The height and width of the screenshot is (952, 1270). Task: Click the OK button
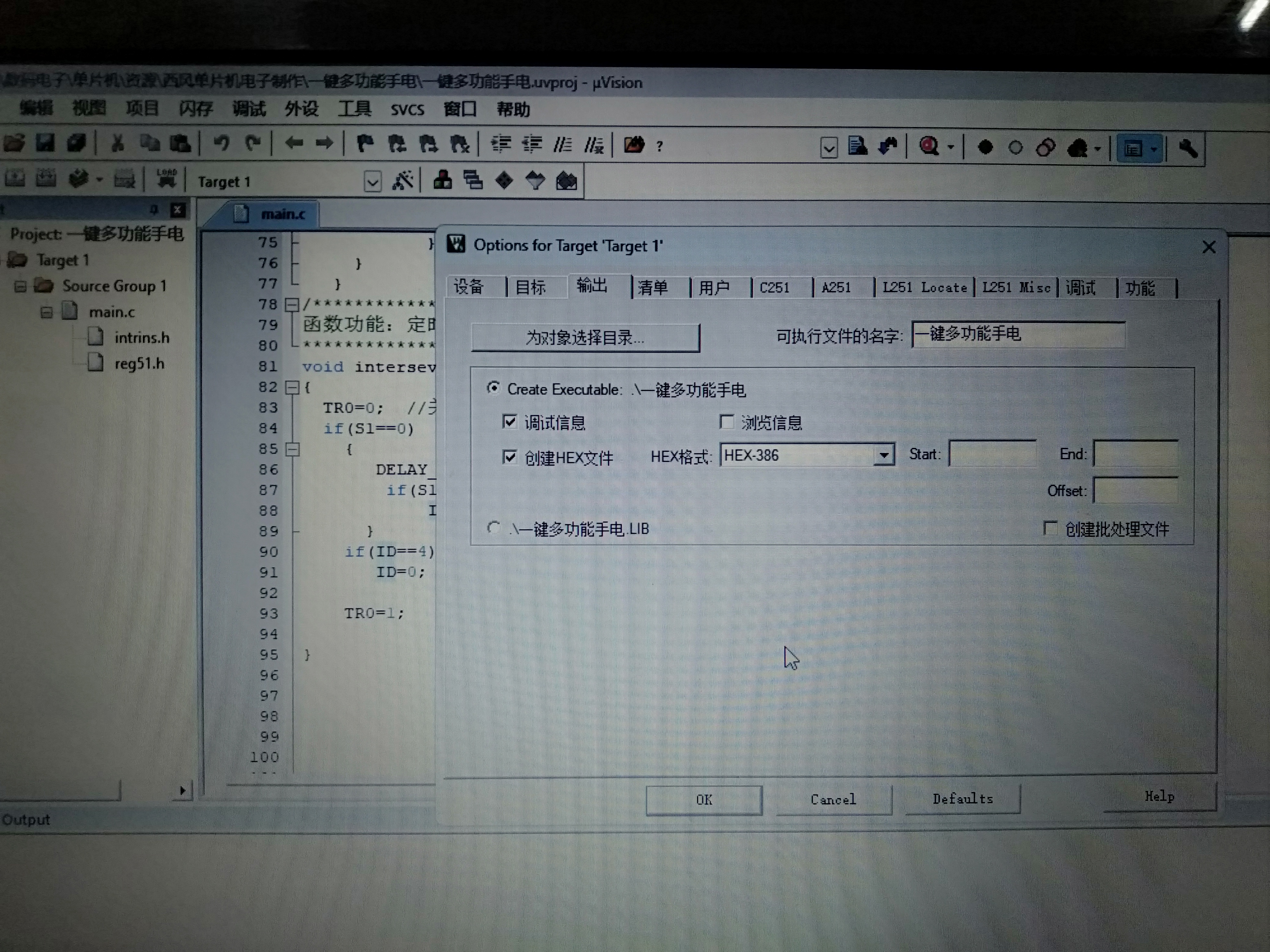coord(704,799)
